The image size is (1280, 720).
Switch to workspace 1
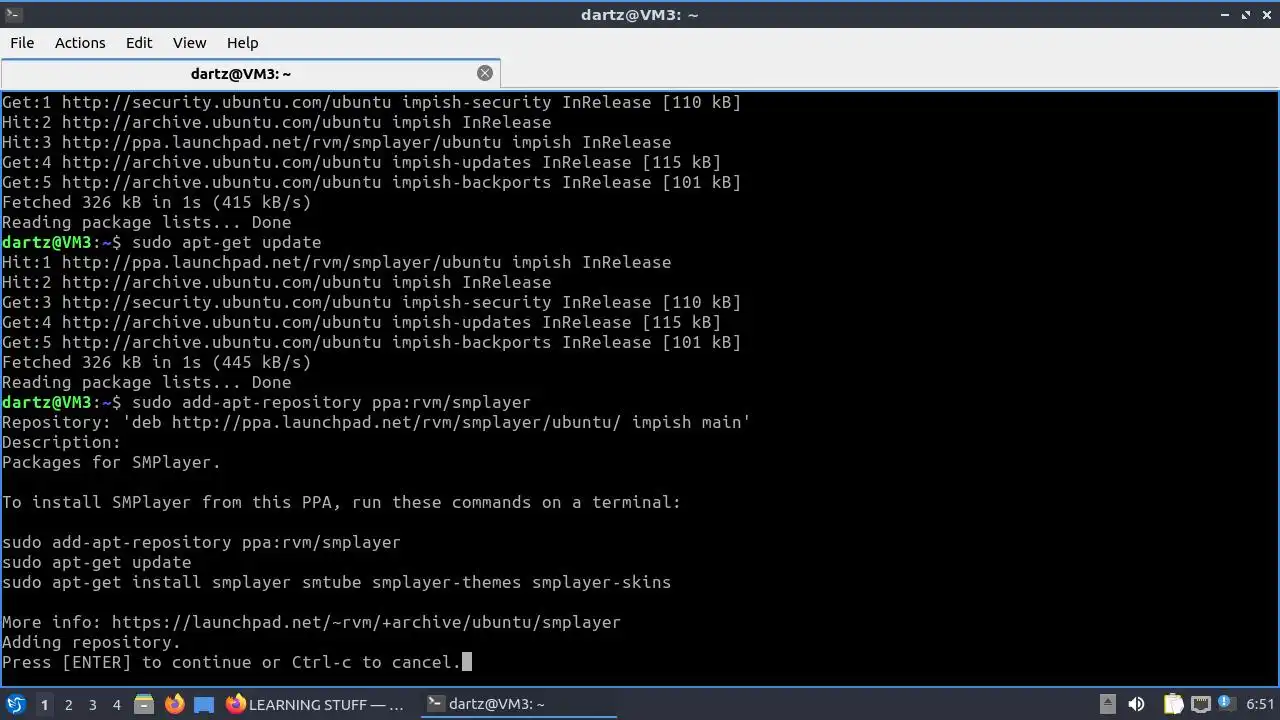44,705
